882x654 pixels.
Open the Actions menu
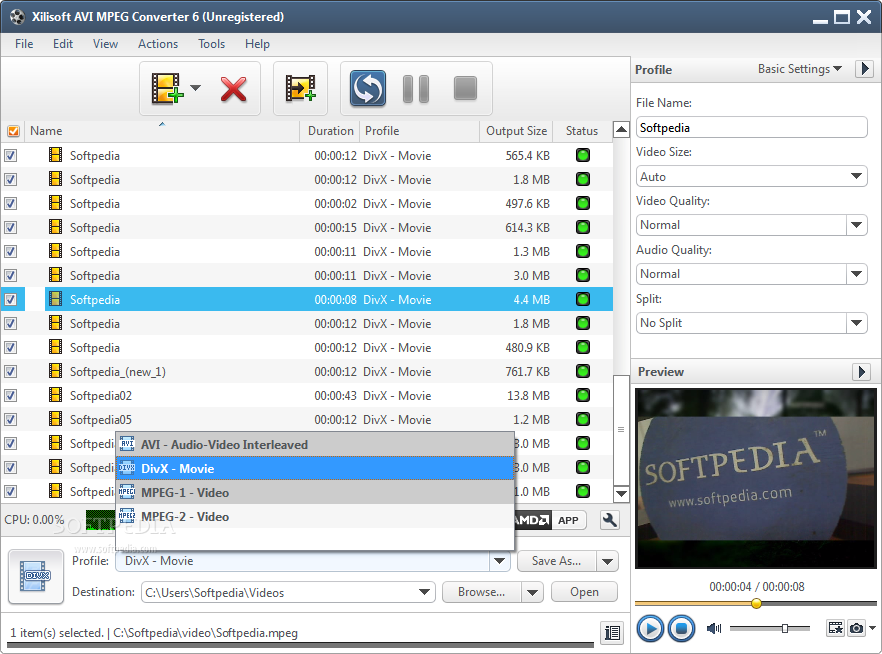(x=158, y=44)
